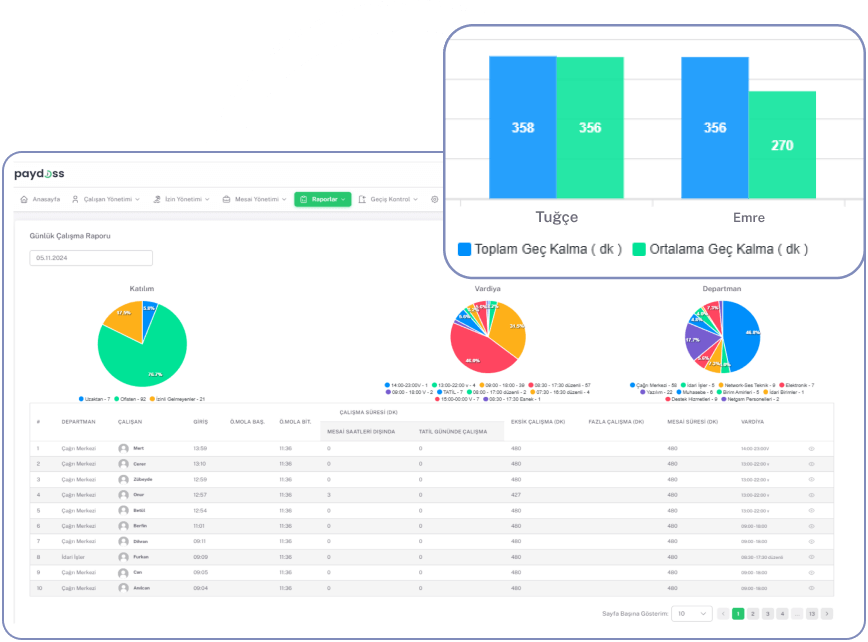Click Mert's avatar icon in table
This screenshot has width=868, height=642.
point(124,448)
